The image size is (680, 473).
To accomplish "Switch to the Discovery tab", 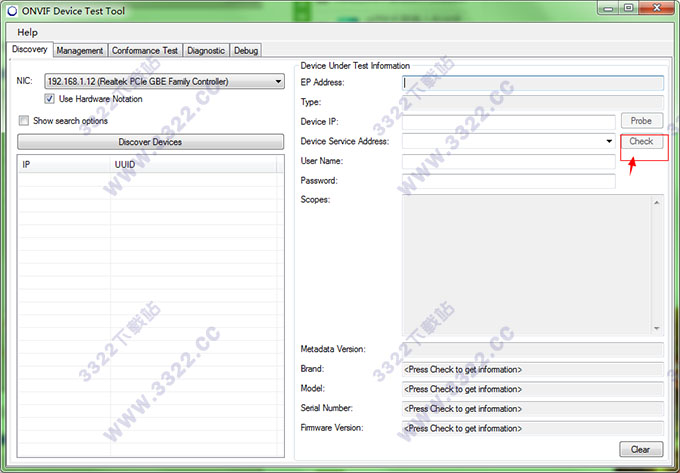I will 29,49.
